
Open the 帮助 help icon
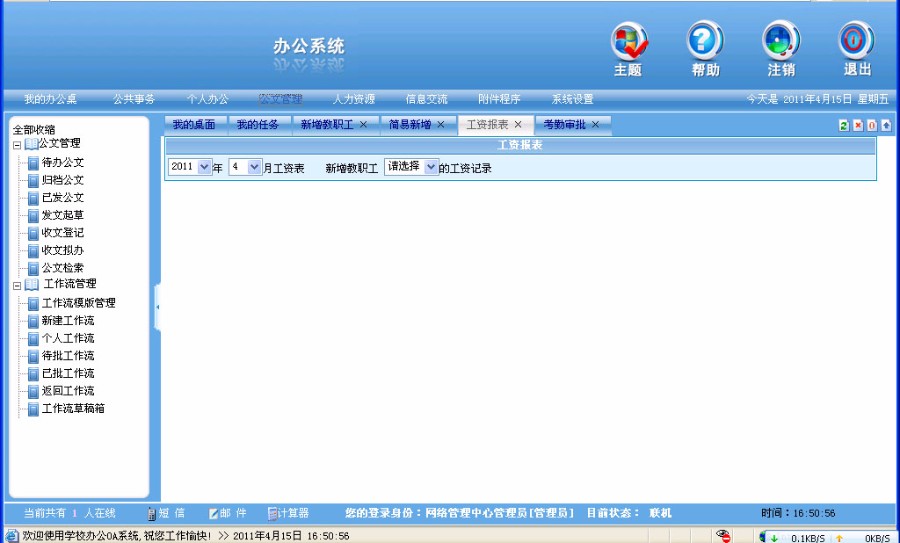[705, 41]
